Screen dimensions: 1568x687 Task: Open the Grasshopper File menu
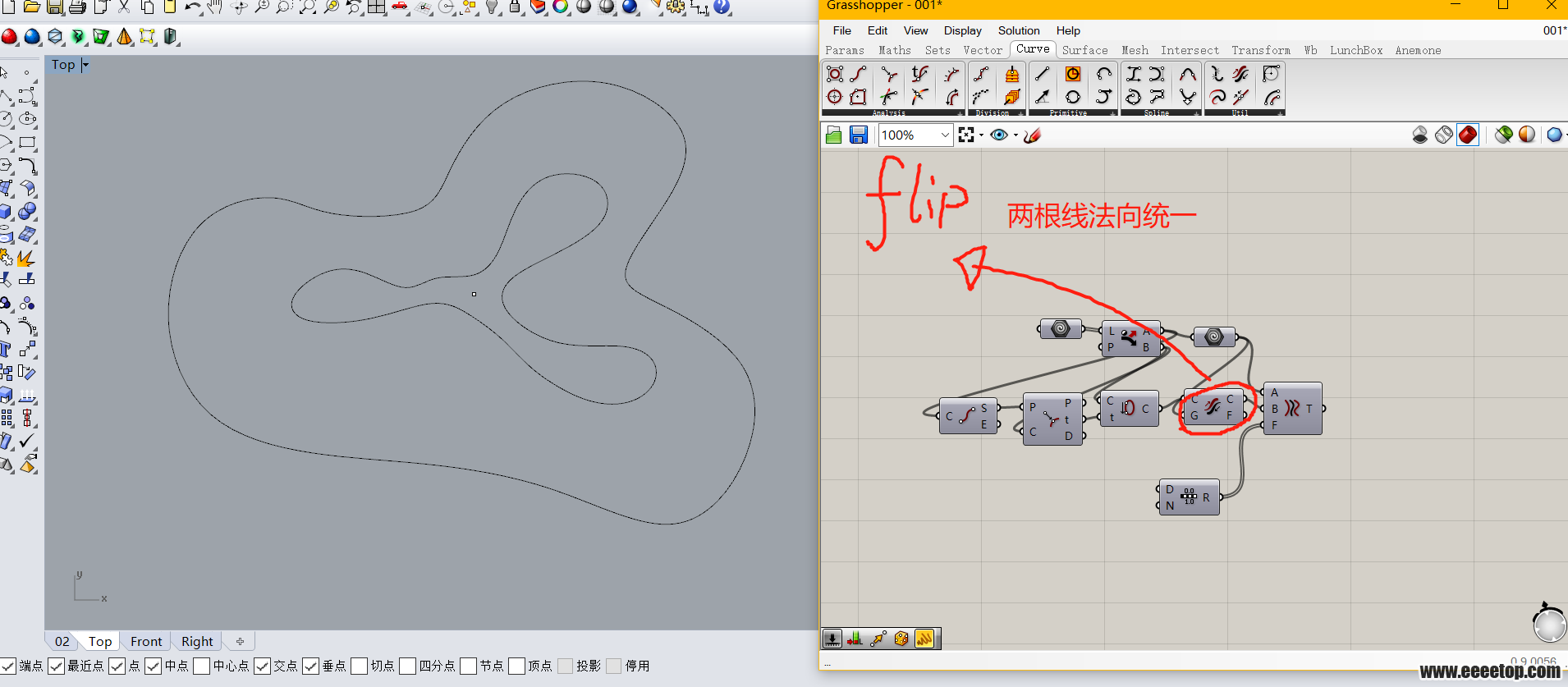click(842, 30)
